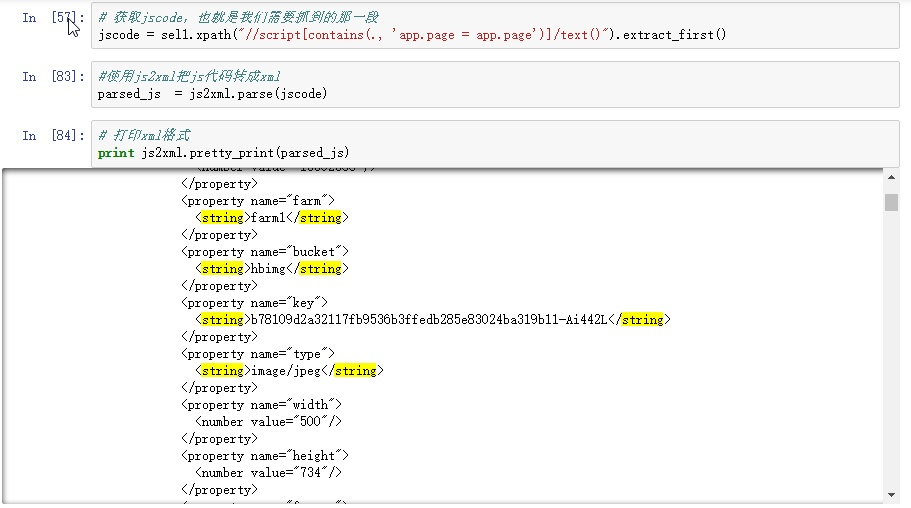Click the output scrollbar down arrow
The width and height of the screenshot is (911, 508).
pyautogui.click(x=890, y=494)
